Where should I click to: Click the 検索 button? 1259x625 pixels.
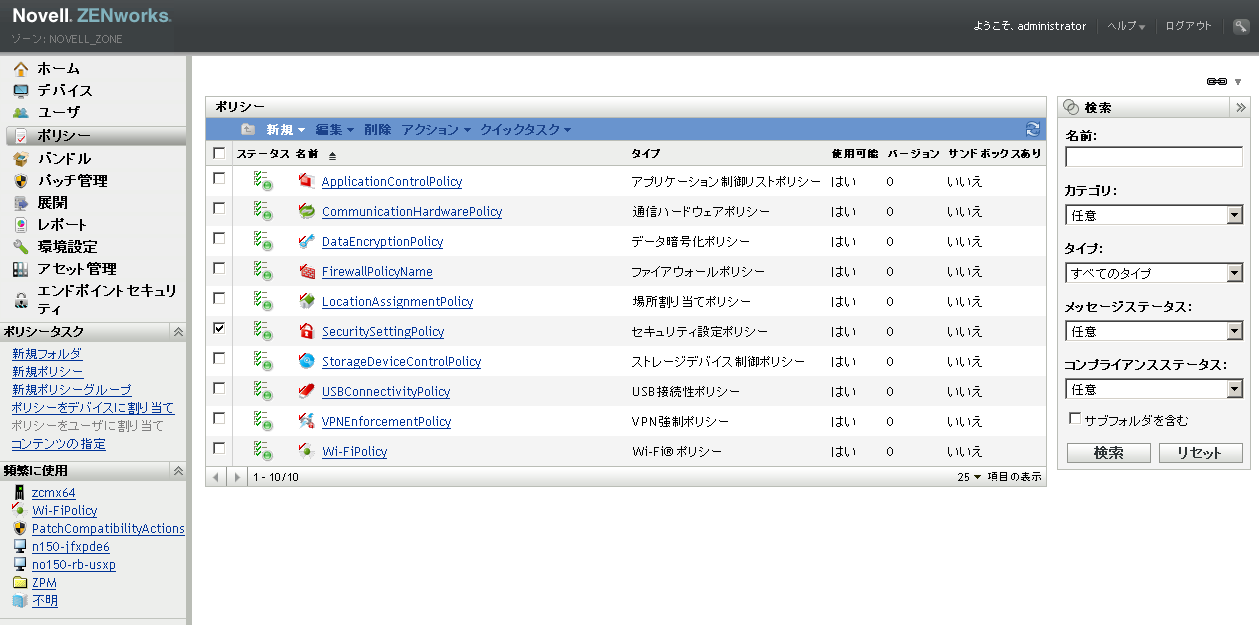[1108, 453]
